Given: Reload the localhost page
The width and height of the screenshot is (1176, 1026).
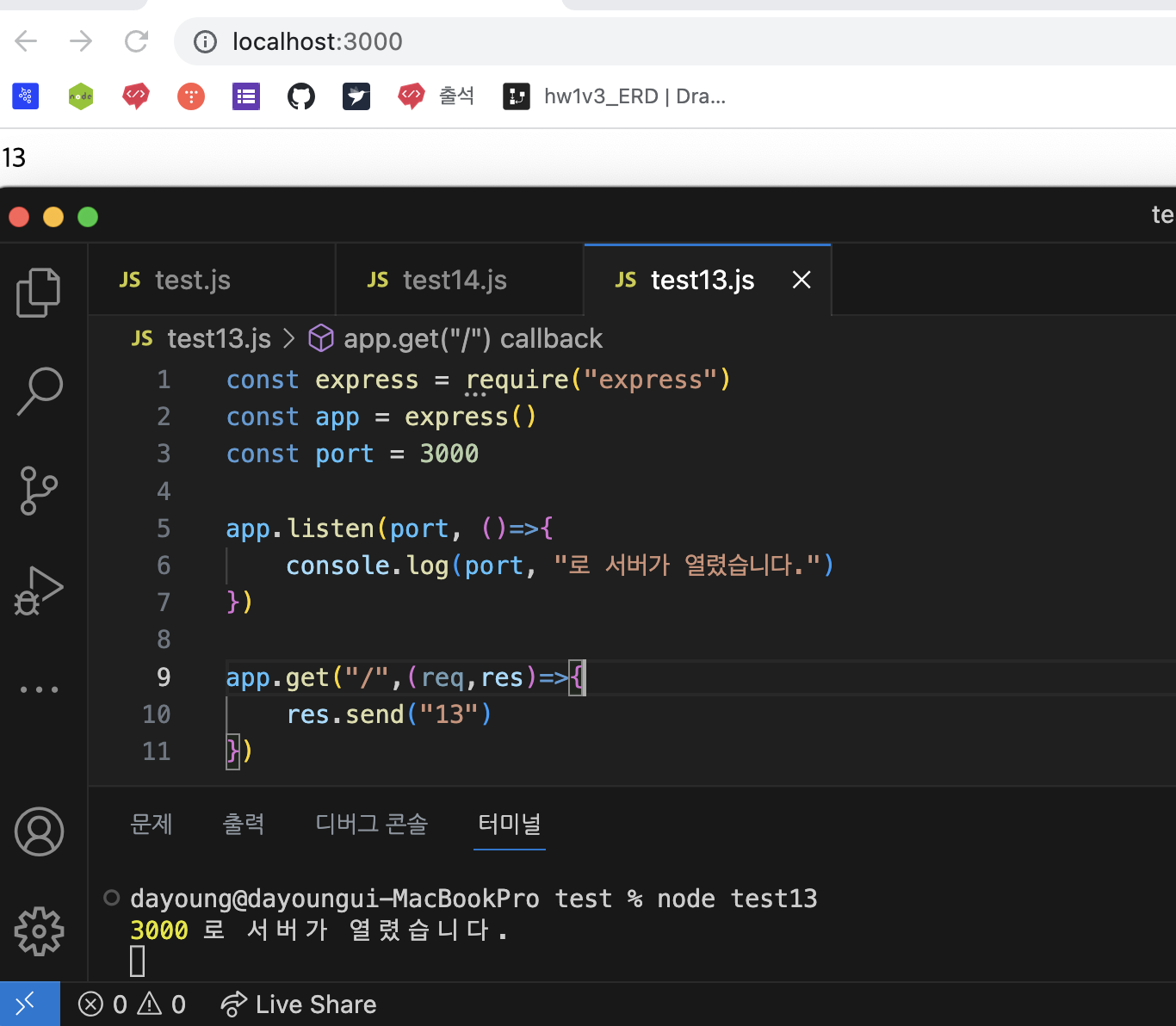Looking at the screenshot, I should (136, 40).
